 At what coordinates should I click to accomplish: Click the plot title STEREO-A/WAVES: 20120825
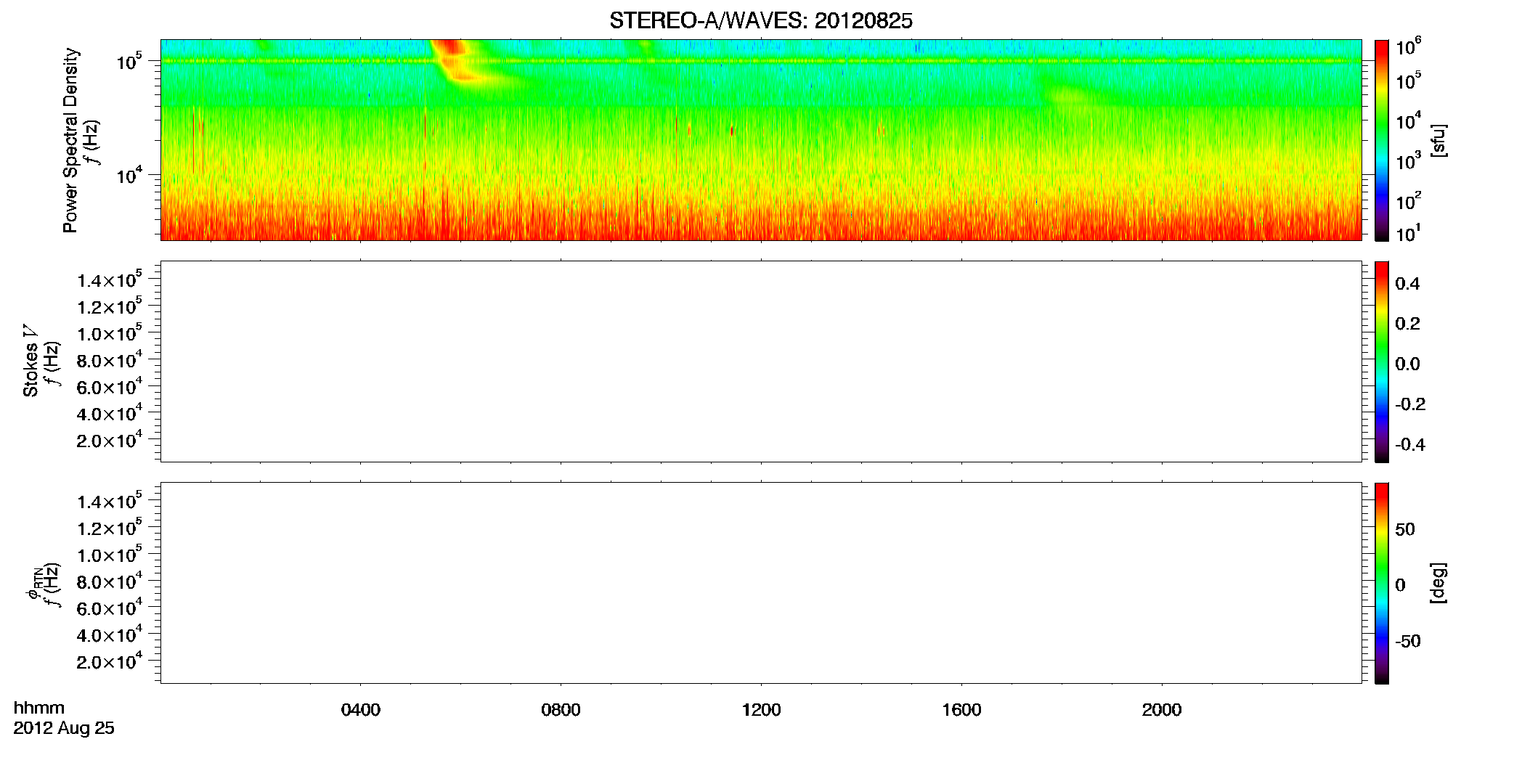760,21
